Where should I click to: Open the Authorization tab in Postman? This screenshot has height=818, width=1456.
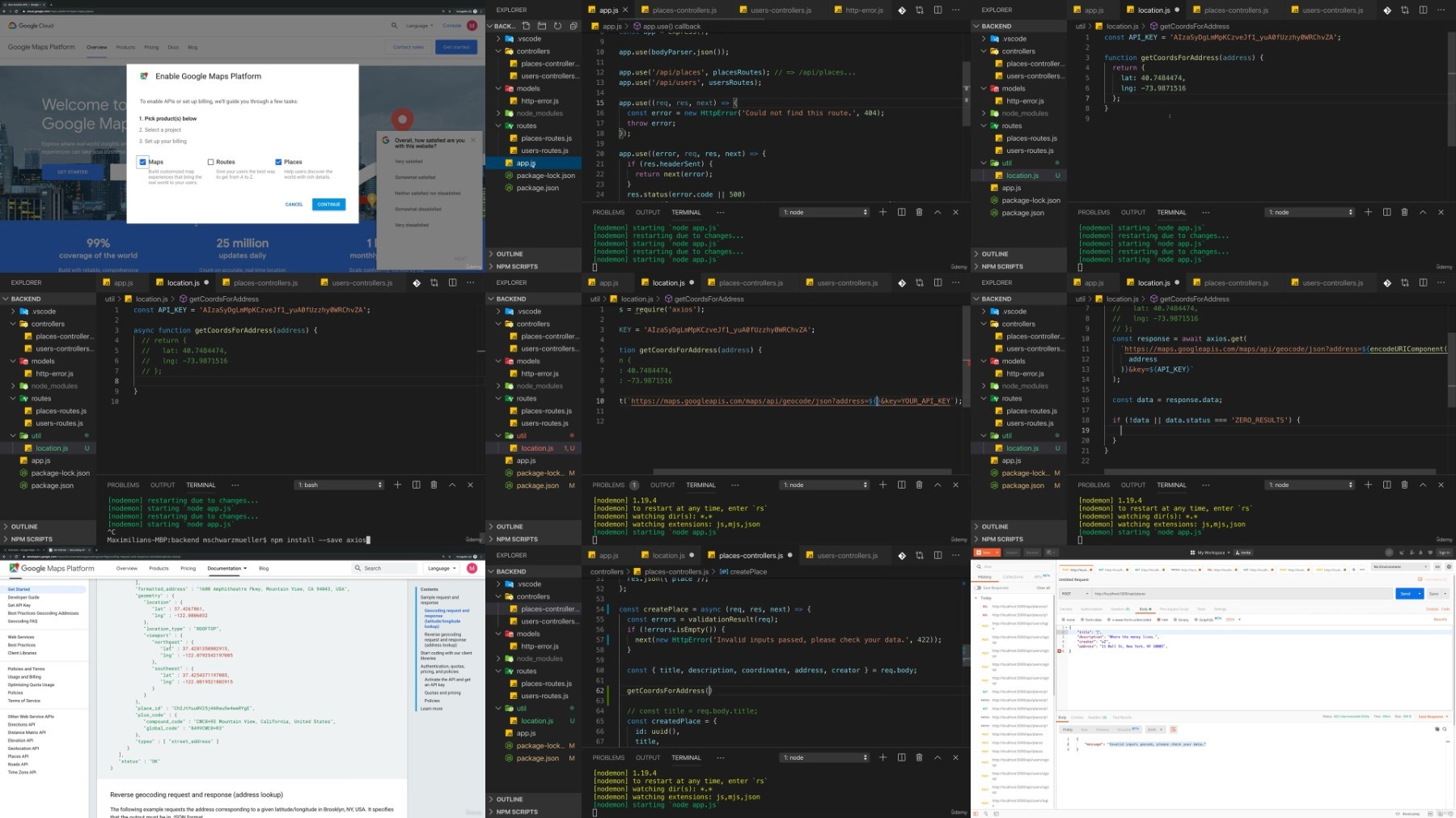(x=1091, y=609)
